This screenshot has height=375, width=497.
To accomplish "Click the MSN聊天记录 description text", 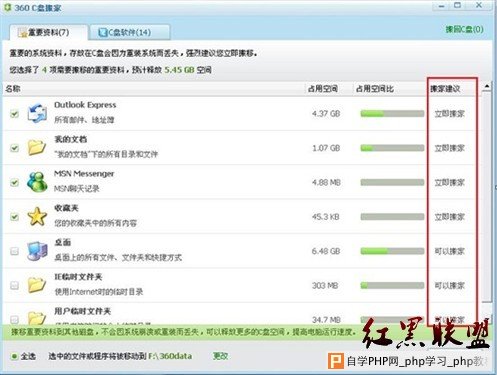I will (77, 189).
